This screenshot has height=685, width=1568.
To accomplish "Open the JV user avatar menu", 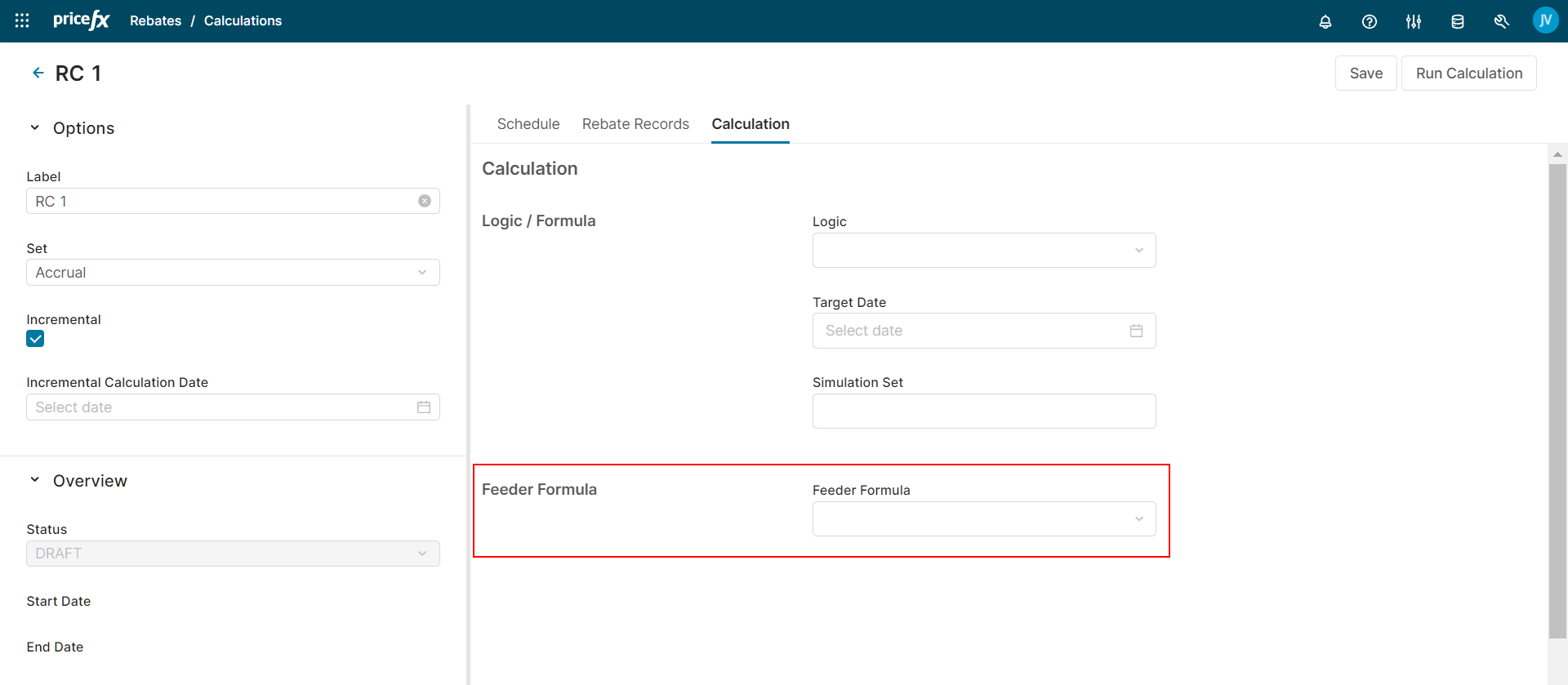I will (1544, 20).
